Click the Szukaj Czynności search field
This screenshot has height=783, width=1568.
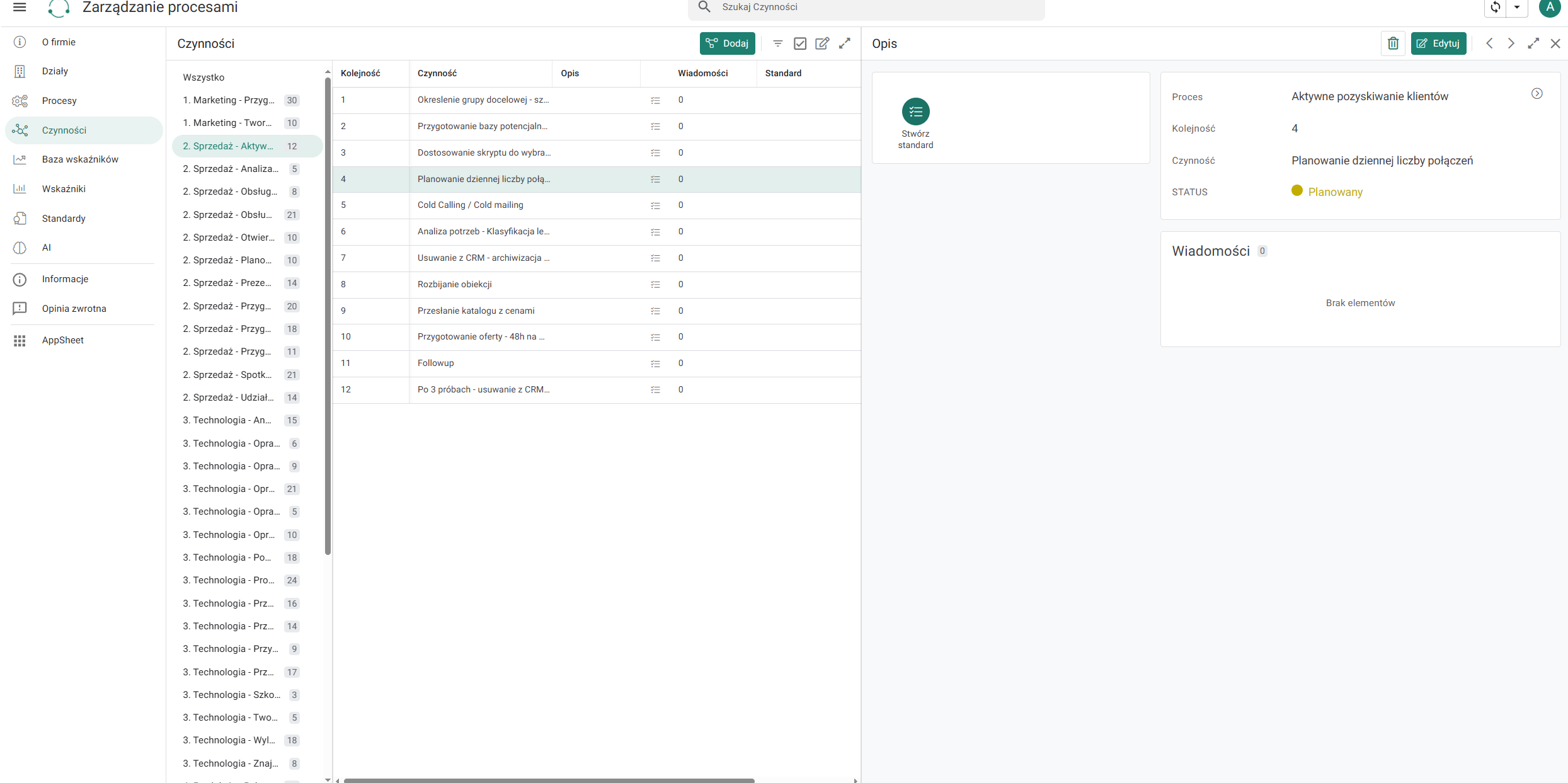point(866,8)
